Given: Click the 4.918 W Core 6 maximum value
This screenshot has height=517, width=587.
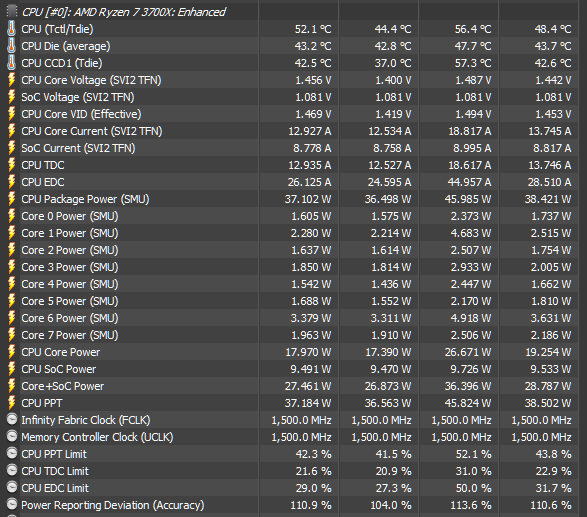Looking at the screenshot, I should pyautogui.click(x=471, y=319).
